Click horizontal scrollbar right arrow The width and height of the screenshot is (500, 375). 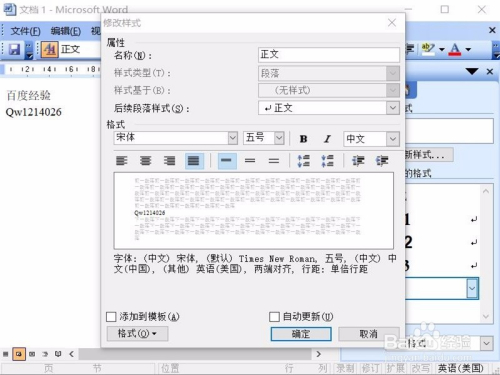click(318, 354)
